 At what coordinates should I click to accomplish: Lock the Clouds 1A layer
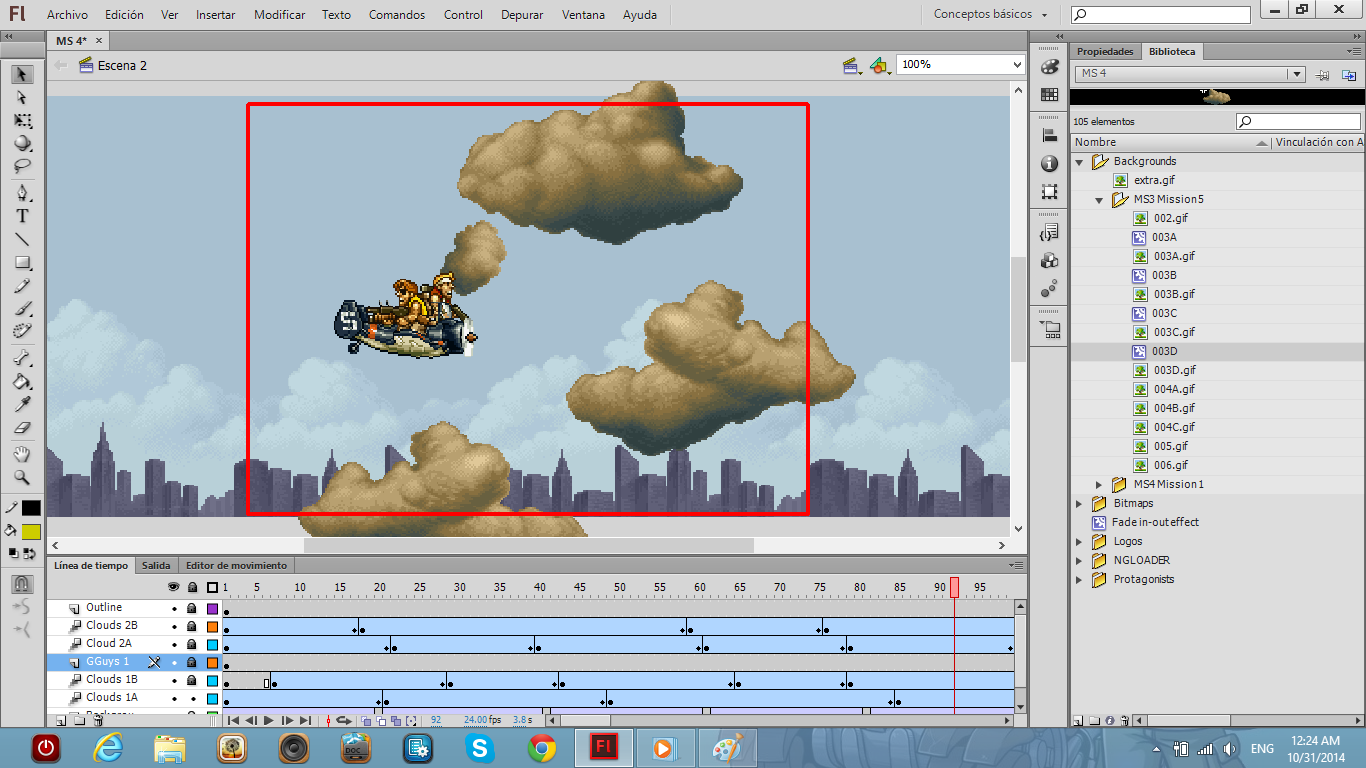192,698
